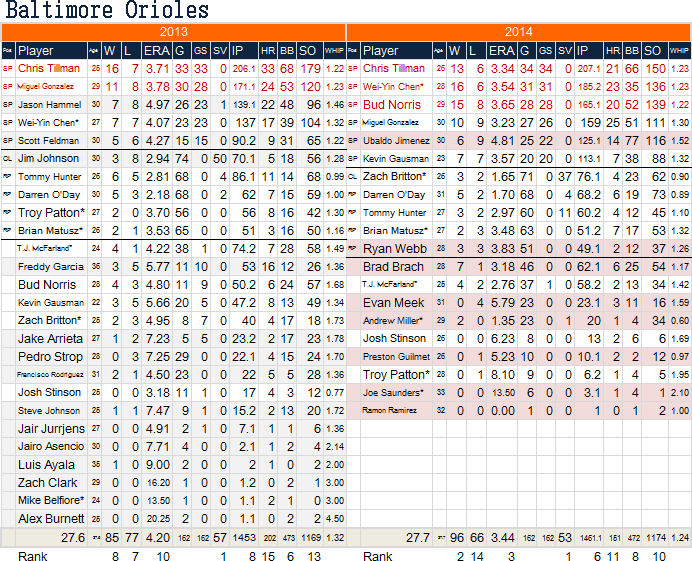Click Pedro Strop player name
The width and height of the screenshot is (692, 561).
50,357
